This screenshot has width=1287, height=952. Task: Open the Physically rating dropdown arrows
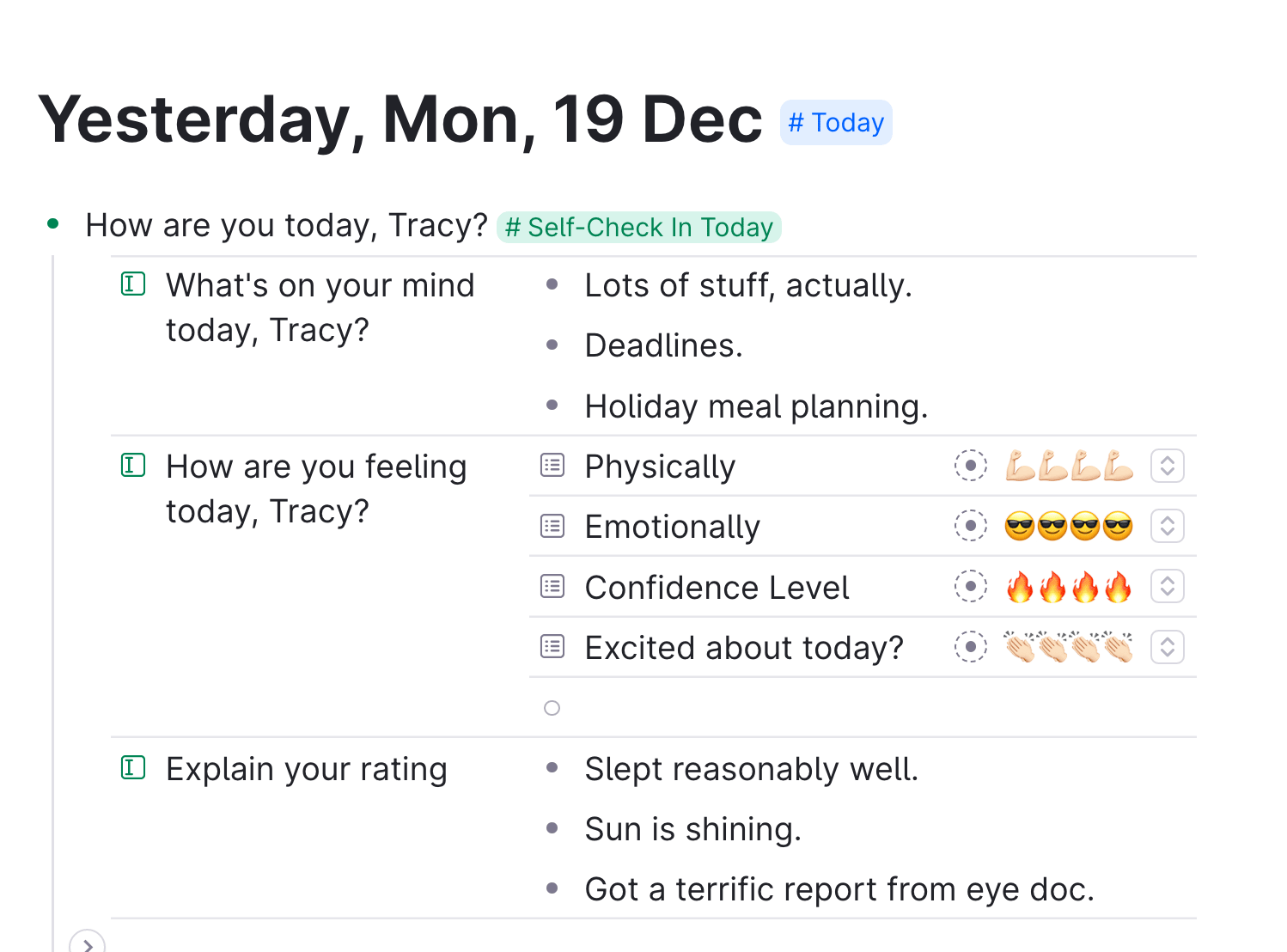1168,466
